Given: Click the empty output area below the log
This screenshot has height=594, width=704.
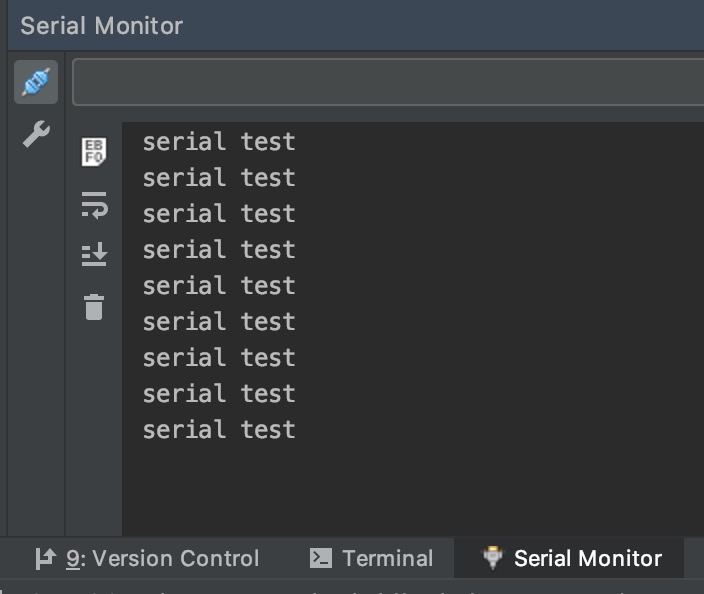Looking at the screenshot, I should tap(413, 489).
